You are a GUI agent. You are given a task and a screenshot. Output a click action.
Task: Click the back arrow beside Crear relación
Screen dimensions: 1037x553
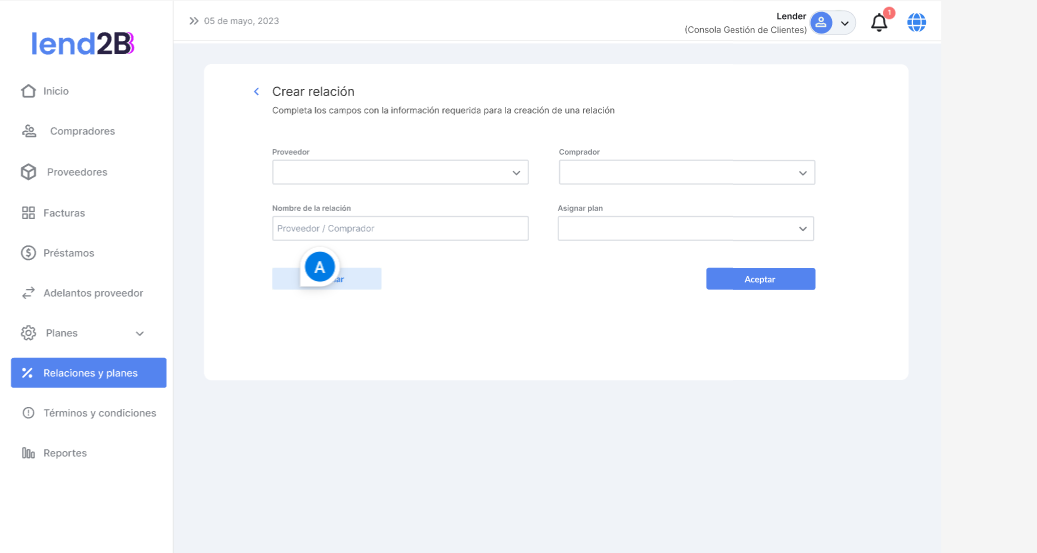tap(256, 92)
